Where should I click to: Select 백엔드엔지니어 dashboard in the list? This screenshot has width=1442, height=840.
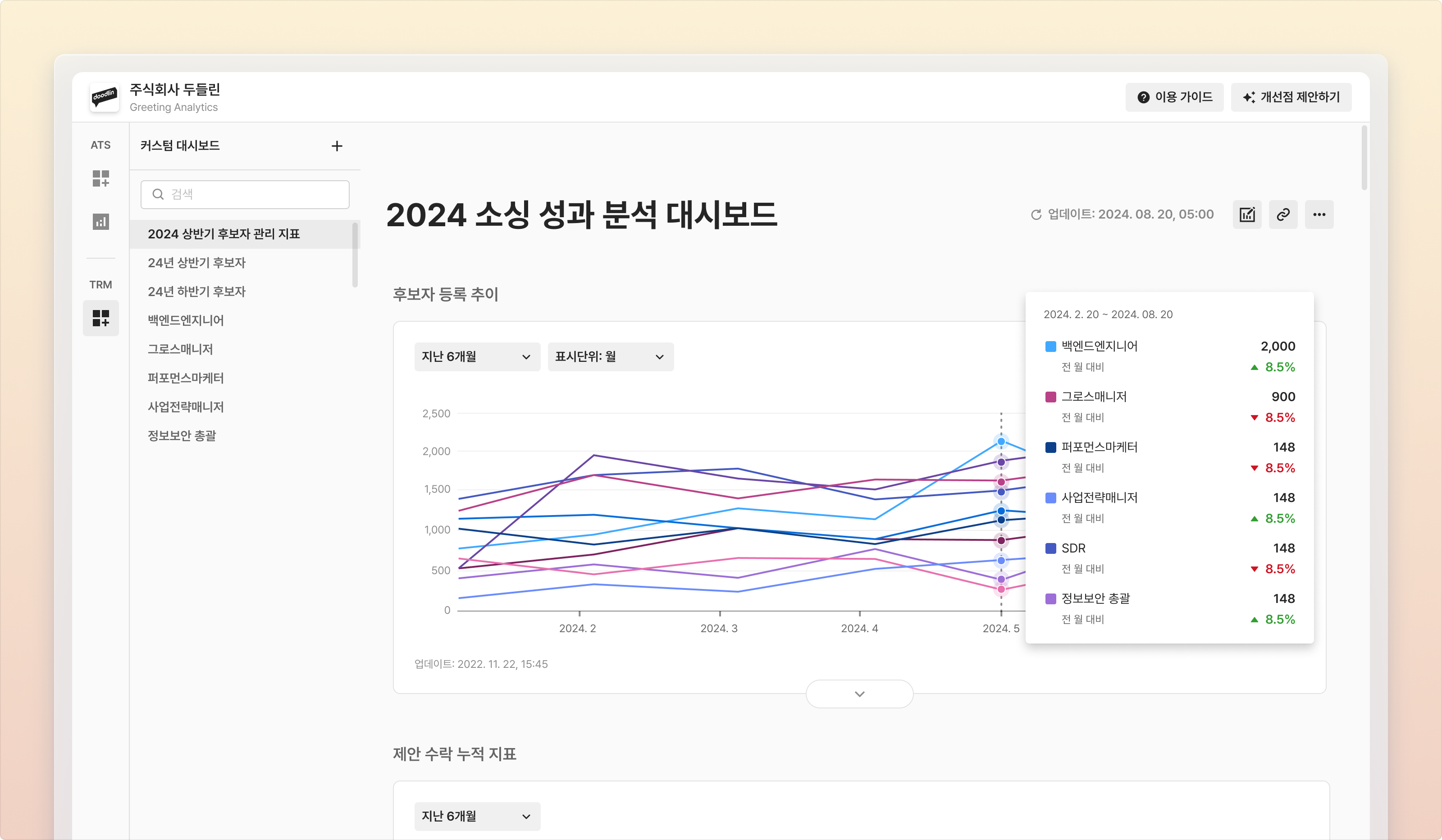click(x=185, y=320)
